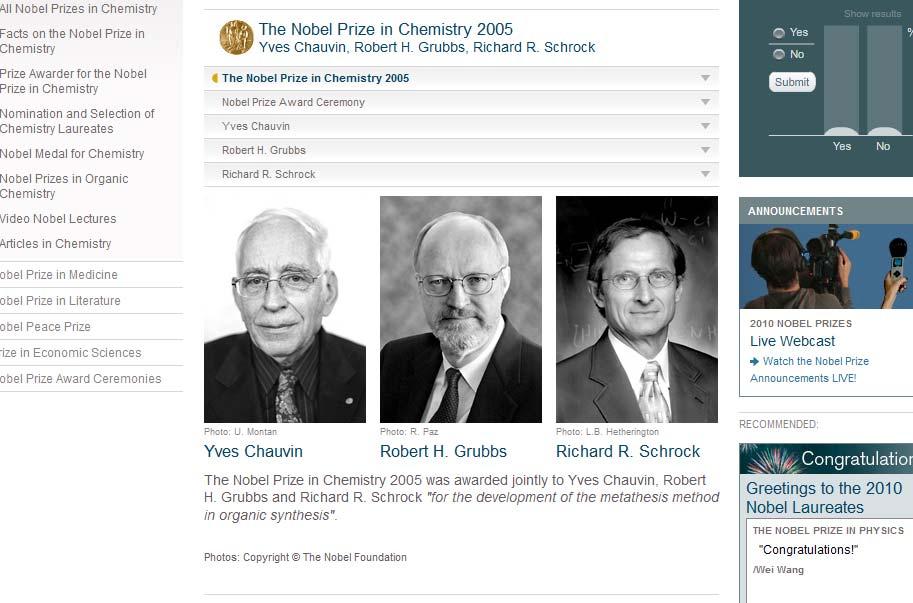Click the arrow icon beside Watch the Nobel Prize

[755, 361]
